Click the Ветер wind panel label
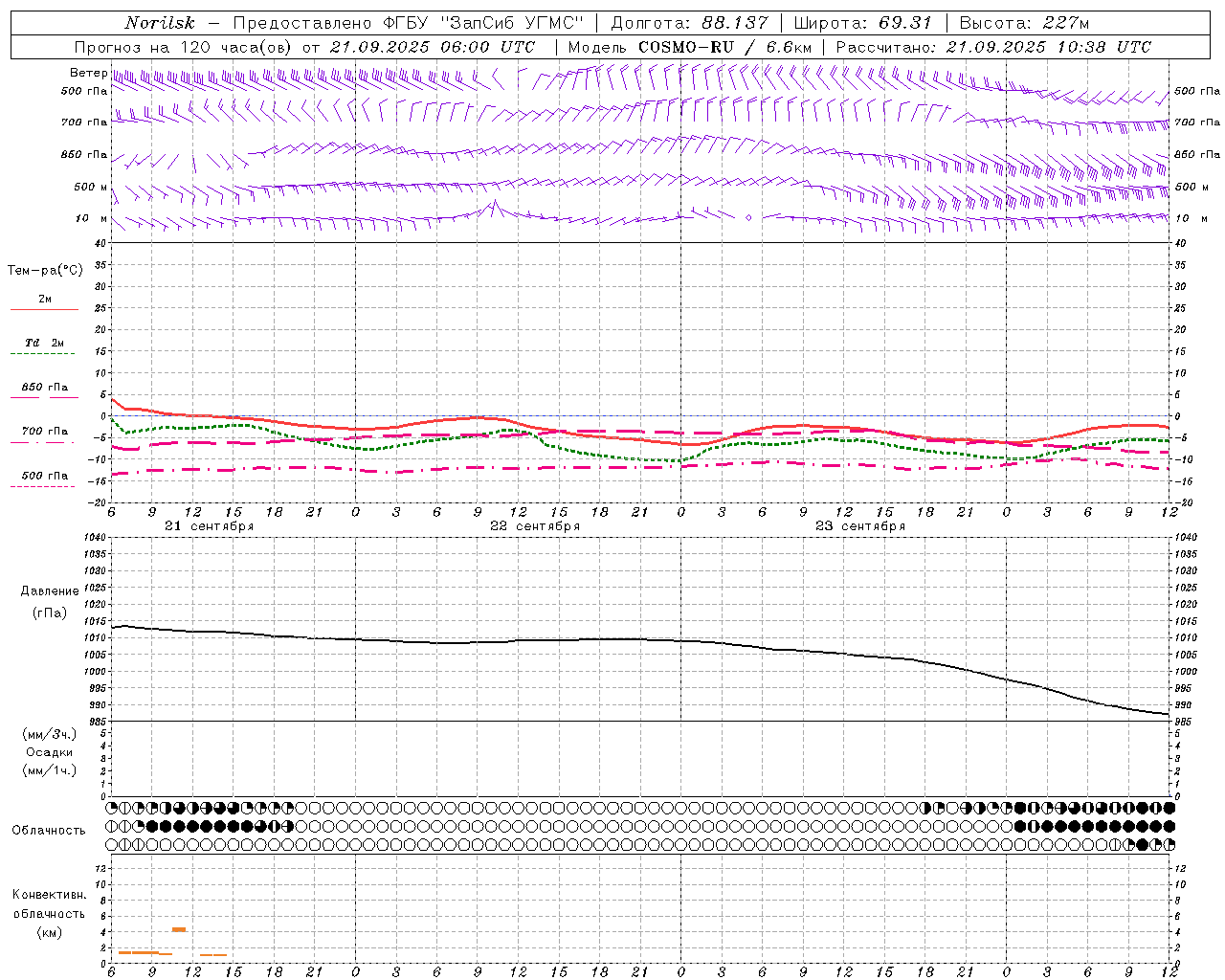The image size is (1225, 980). [89, 73]
